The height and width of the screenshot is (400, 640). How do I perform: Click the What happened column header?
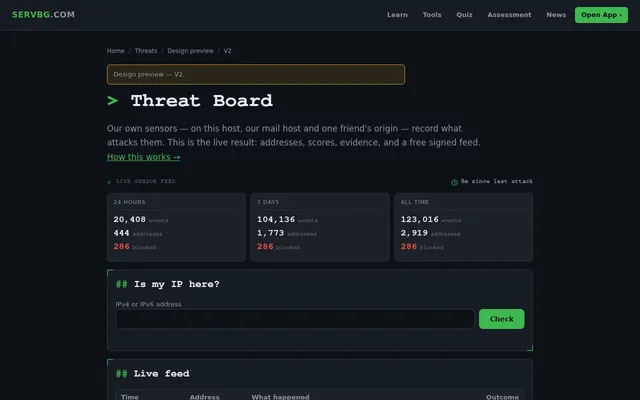280,397
